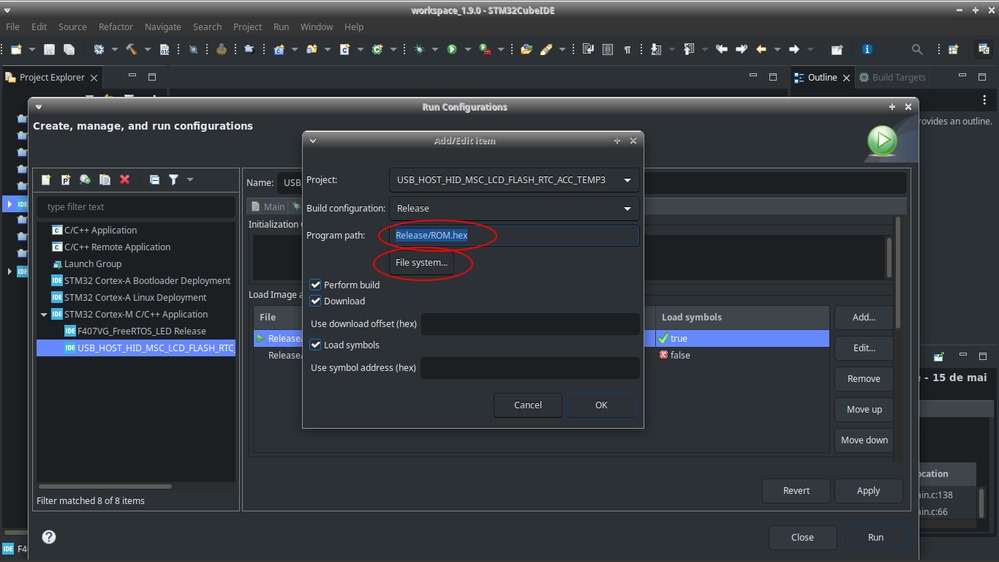This screenshot has height=562, width=999.
Task: Open the Navigate menu
Action: pyautogui.click(x=162, y=27)
